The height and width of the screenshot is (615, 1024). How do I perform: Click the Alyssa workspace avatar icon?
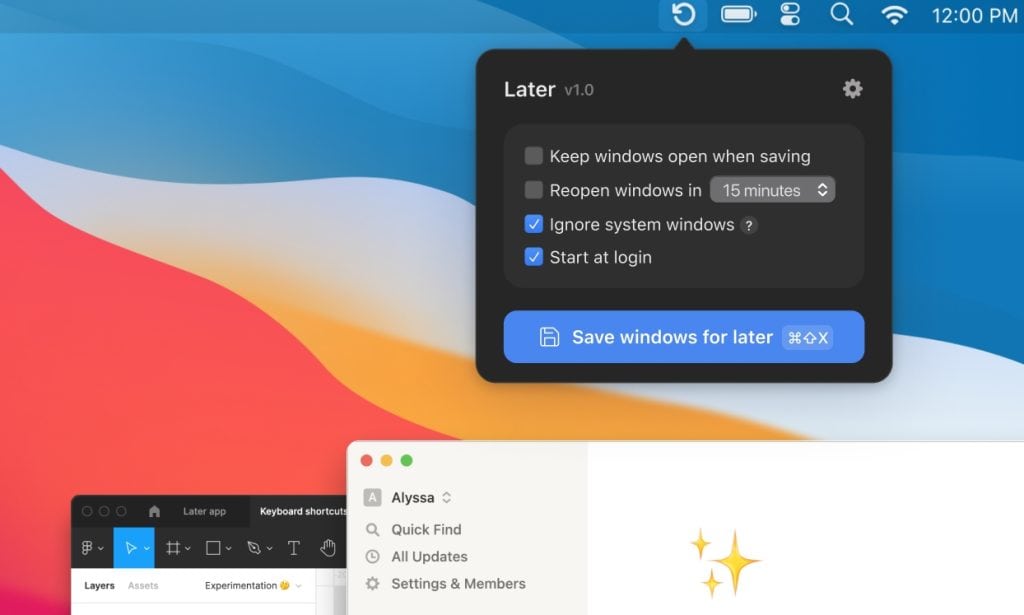point(372,497)
